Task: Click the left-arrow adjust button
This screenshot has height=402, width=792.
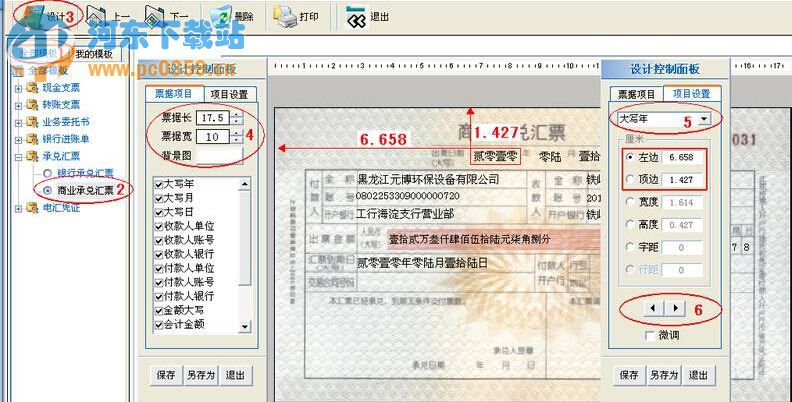Action: click(653, 308)
